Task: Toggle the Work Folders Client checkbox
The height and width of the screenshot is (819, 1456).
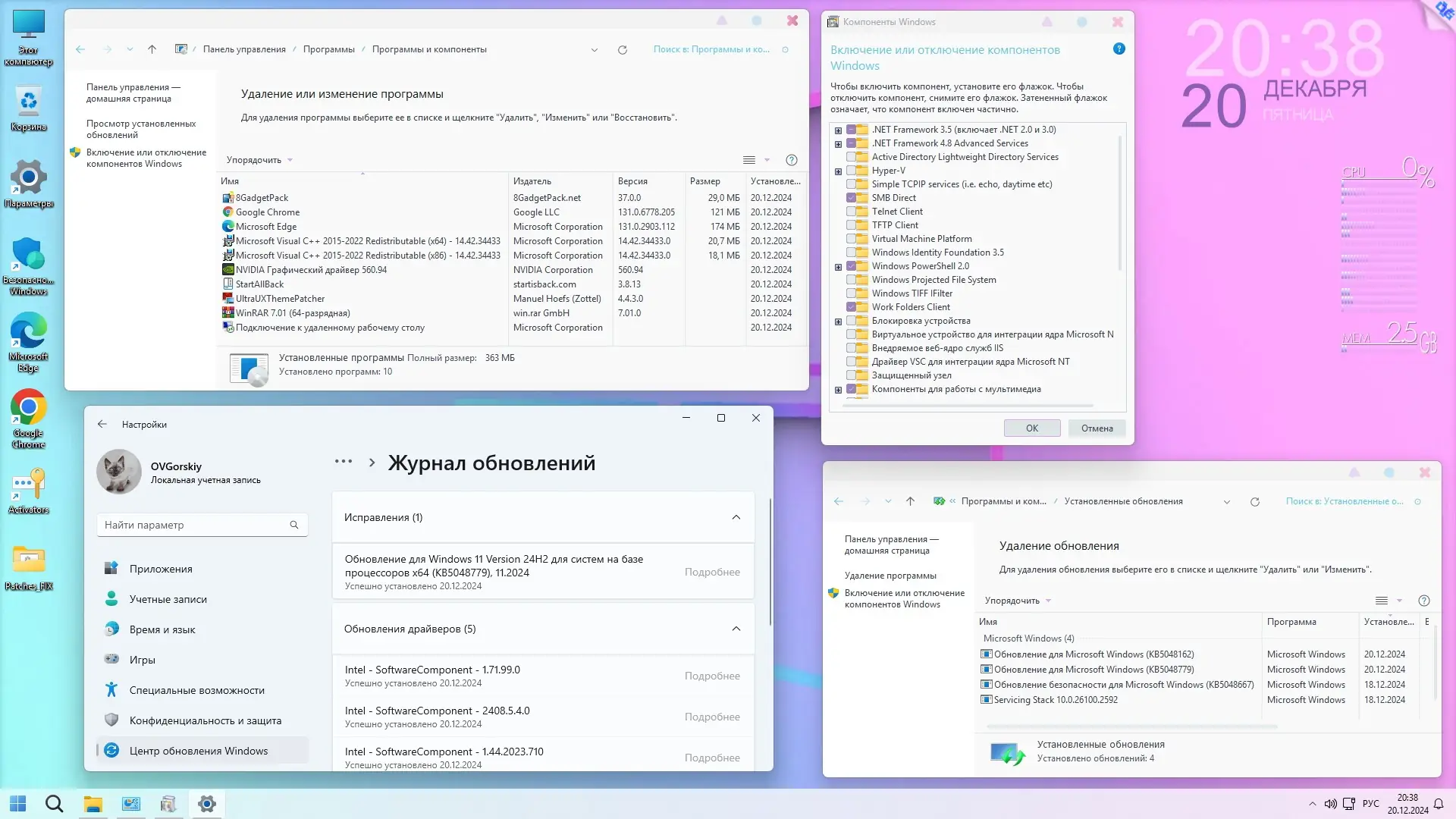Action: click(851, 307)
